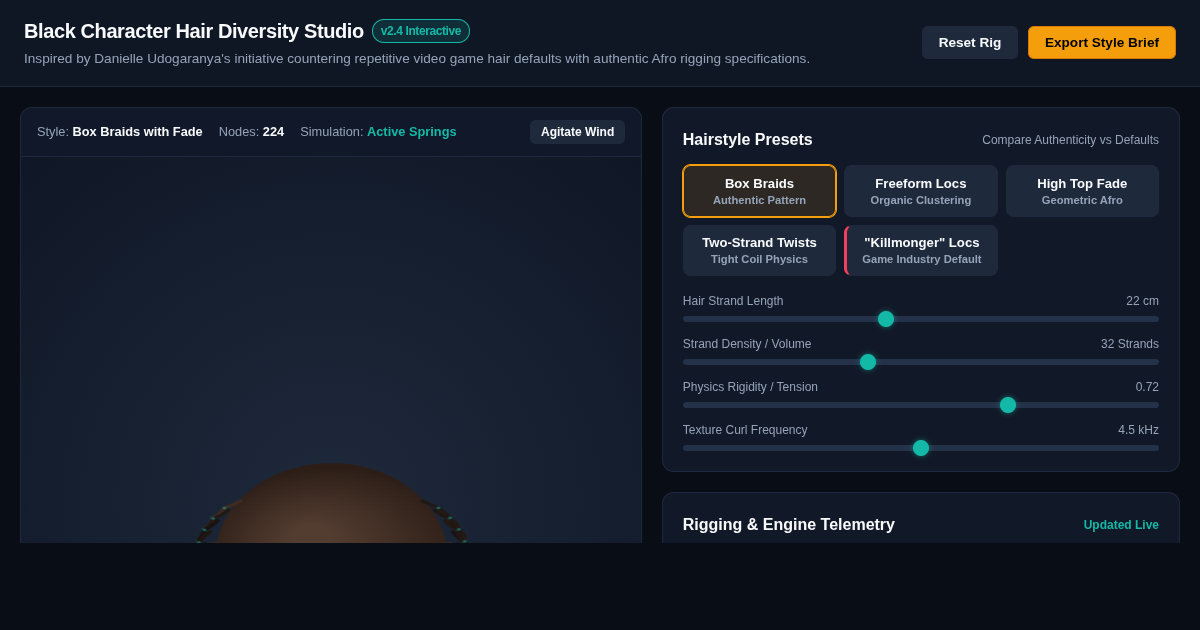Click the "4.5 kHz" curl frequency value
Screen dimensions: 1200x630
click(1138, 430)
